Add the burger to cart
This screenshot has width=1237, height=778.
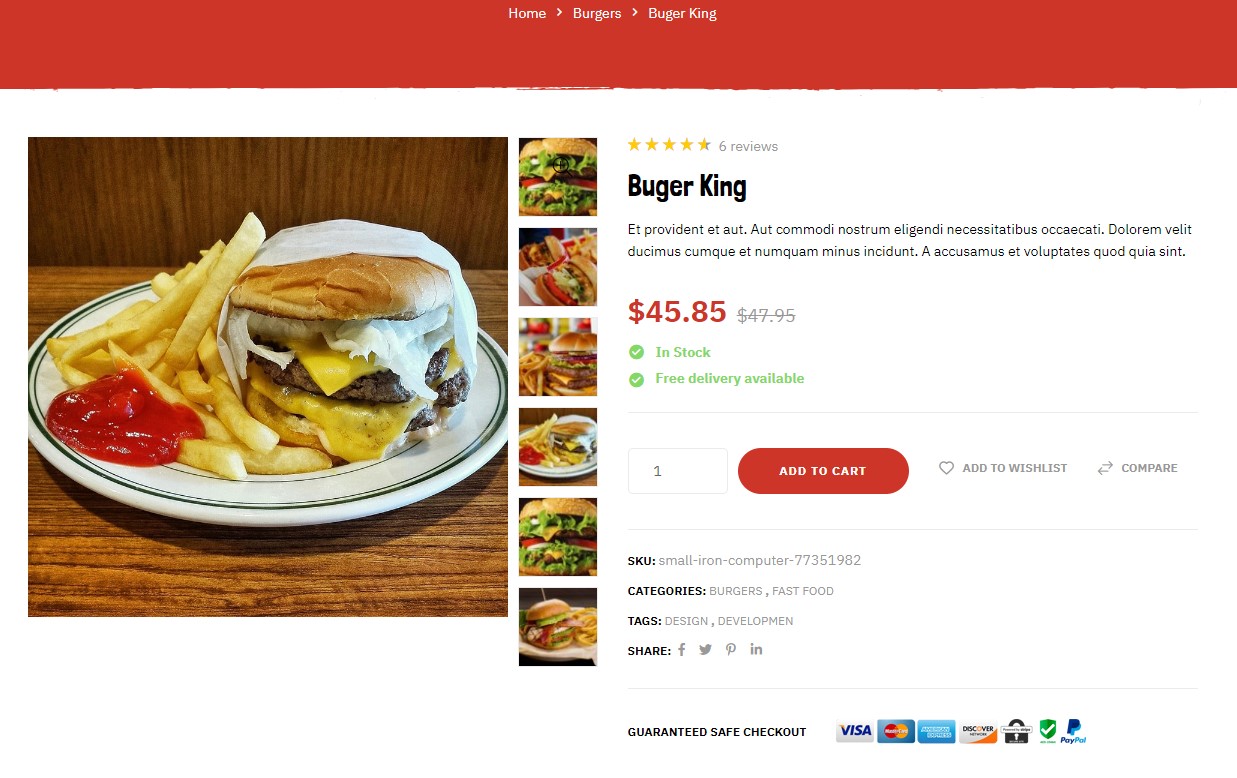pyautogui.click(x=823, y=471)
